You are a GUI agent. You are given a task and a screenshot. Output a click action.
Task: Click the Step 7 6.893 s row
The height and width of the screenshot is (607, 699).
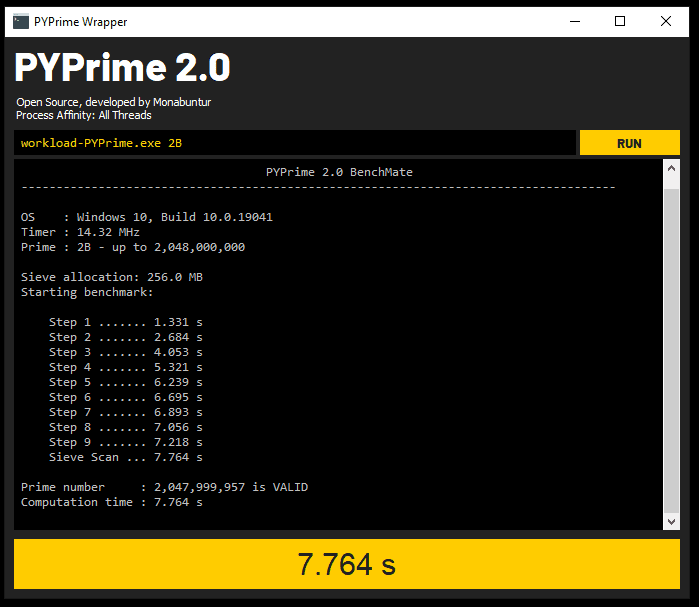126,412
